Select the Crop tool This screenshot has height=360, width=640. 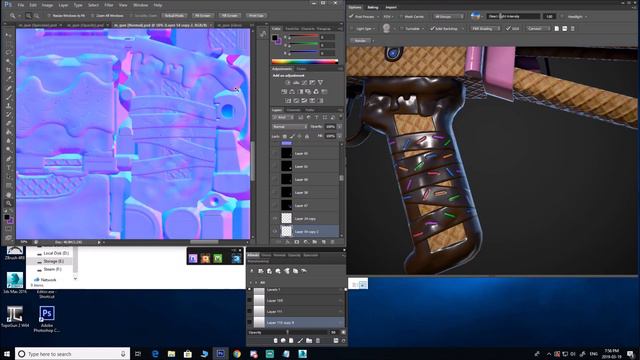(x=9, y=71)
